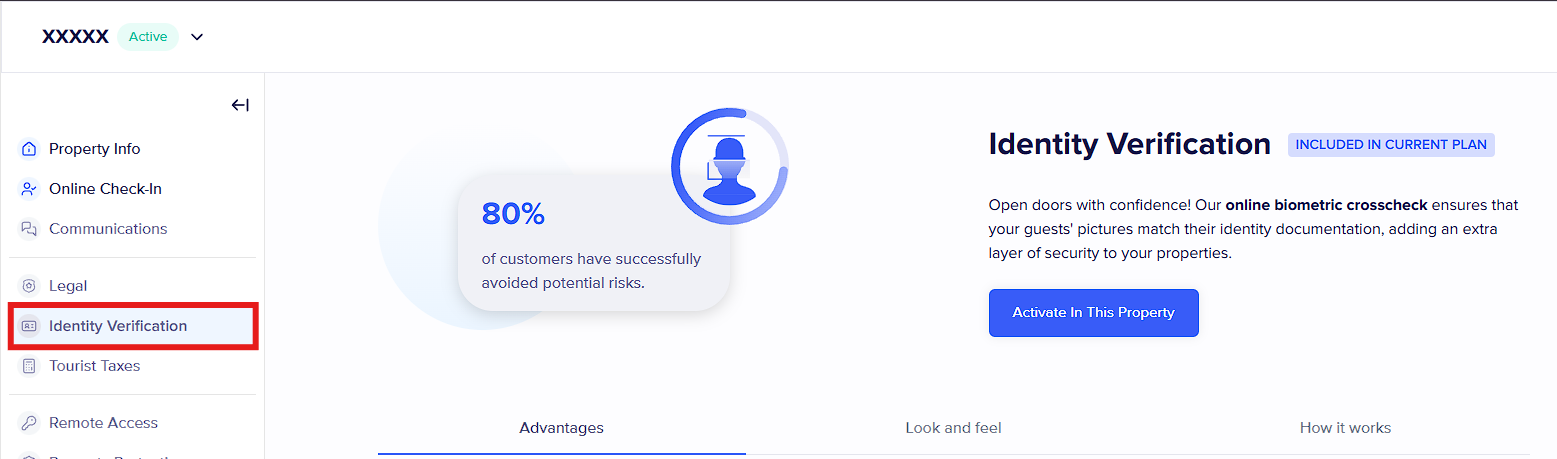This screenshot has height=459, width=1557.
Task: Click the Identity Verification ID card icon
Action: pos(28,326)
